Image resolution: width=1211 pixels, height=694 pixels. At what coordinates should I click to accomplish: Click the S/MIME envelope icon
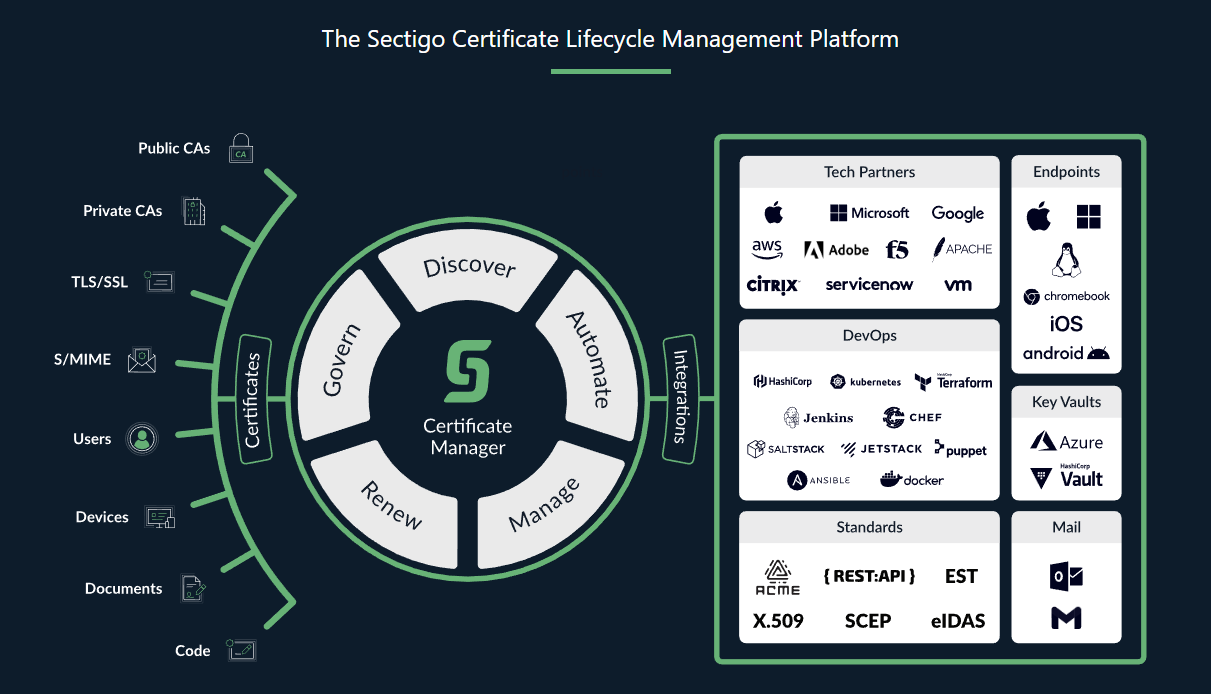click(141, 360)
